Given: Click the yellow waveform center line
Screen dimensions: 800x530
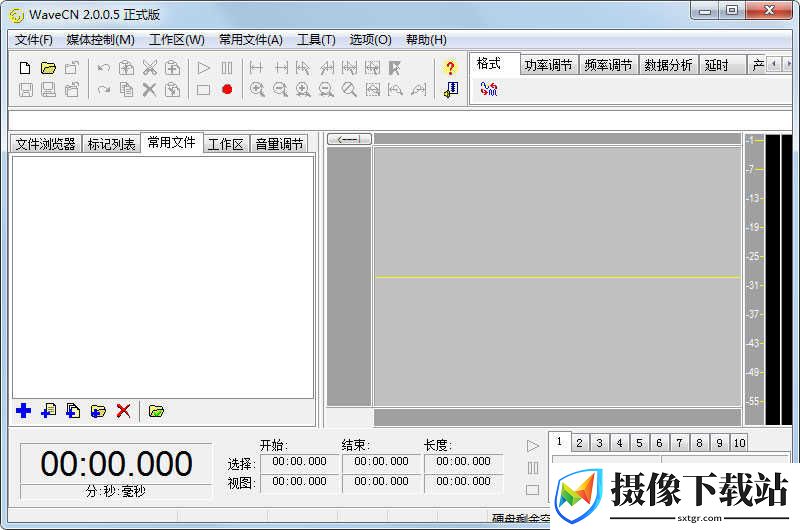Looking at the screenshot, I should (x=558, y=277).
